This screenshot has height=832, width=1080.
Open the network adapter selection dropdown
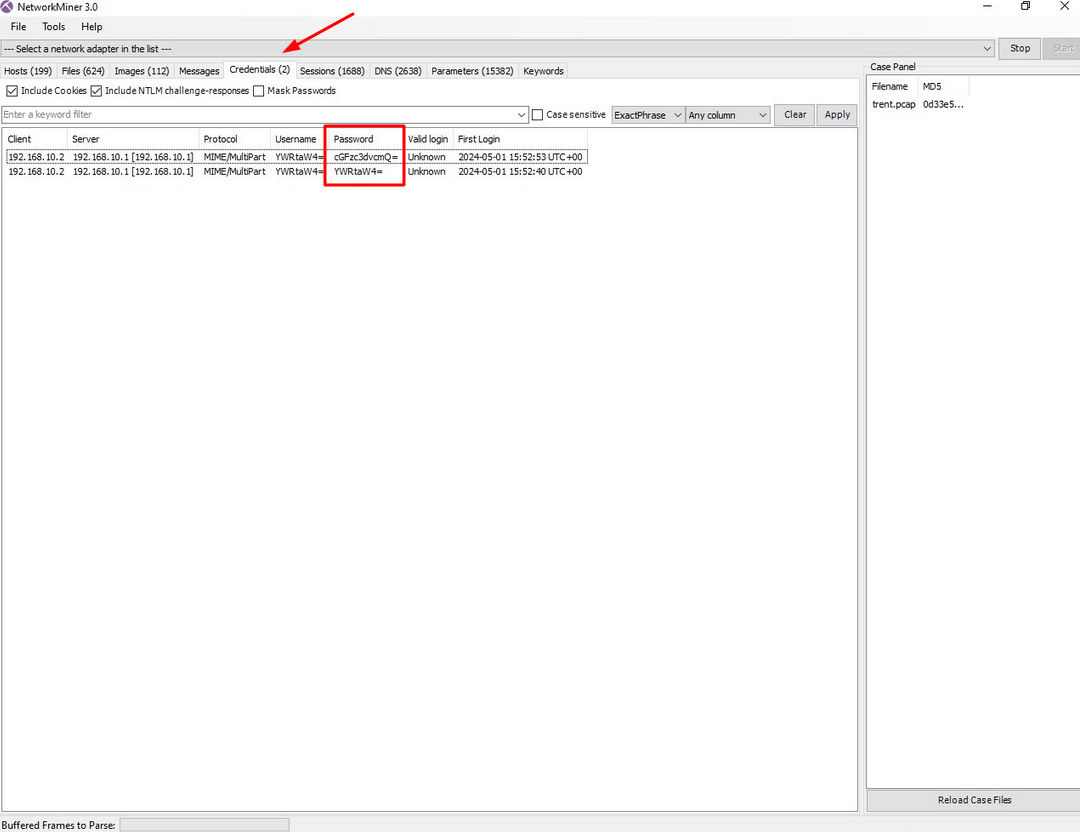pyautogui.click(x=987, y=48)
